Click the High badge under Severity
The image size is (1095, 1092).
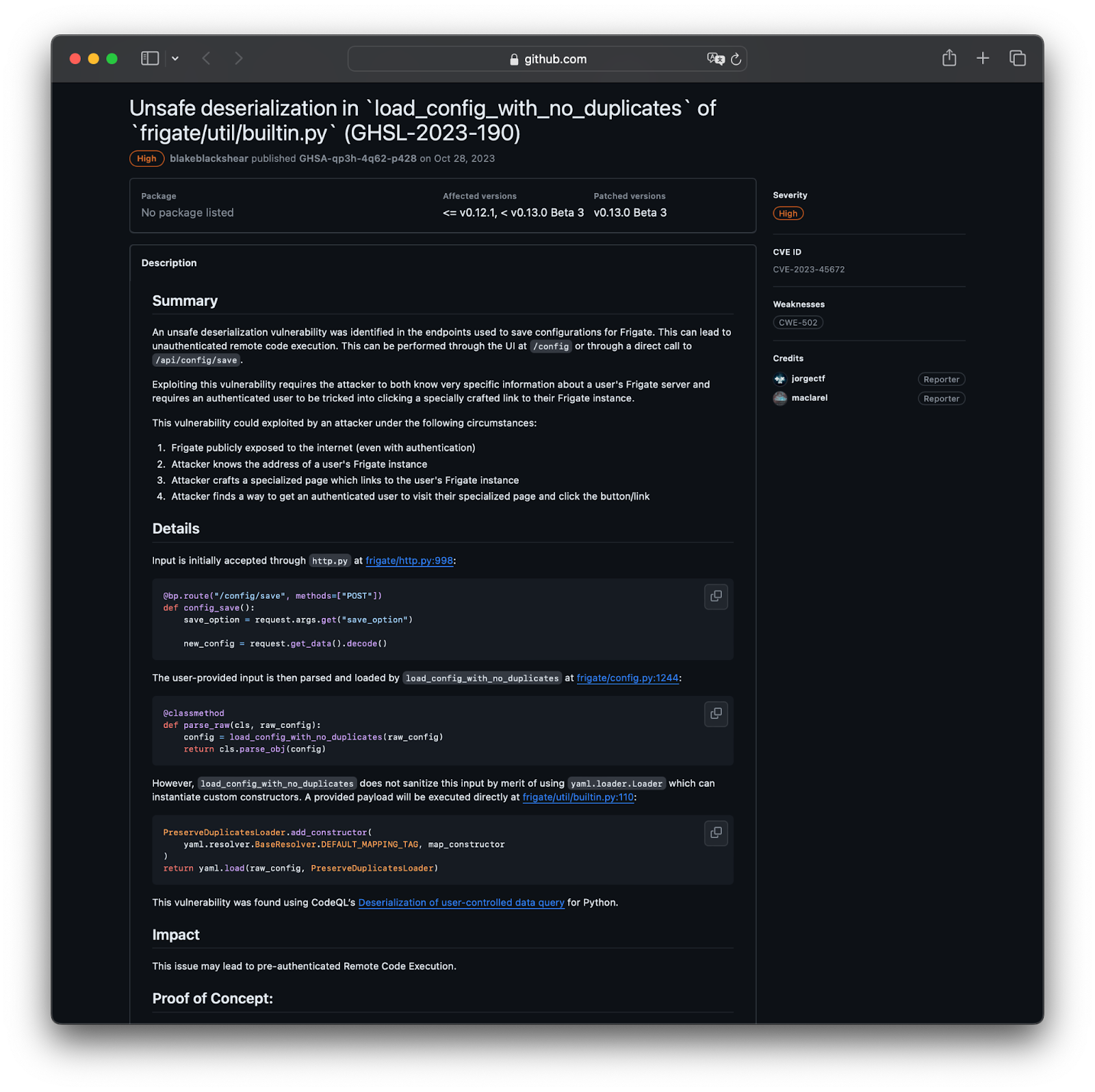(x=788, y=213)
